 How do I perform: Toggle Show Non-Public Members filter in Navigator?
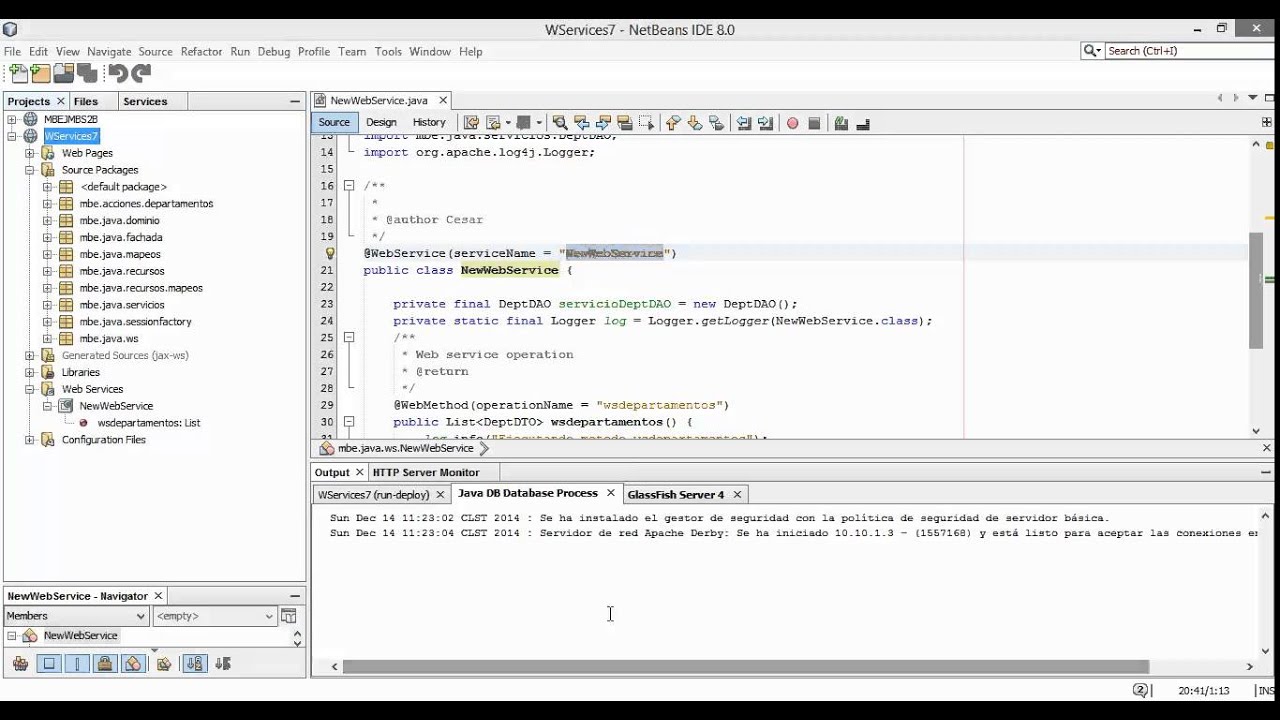[105, 663]
